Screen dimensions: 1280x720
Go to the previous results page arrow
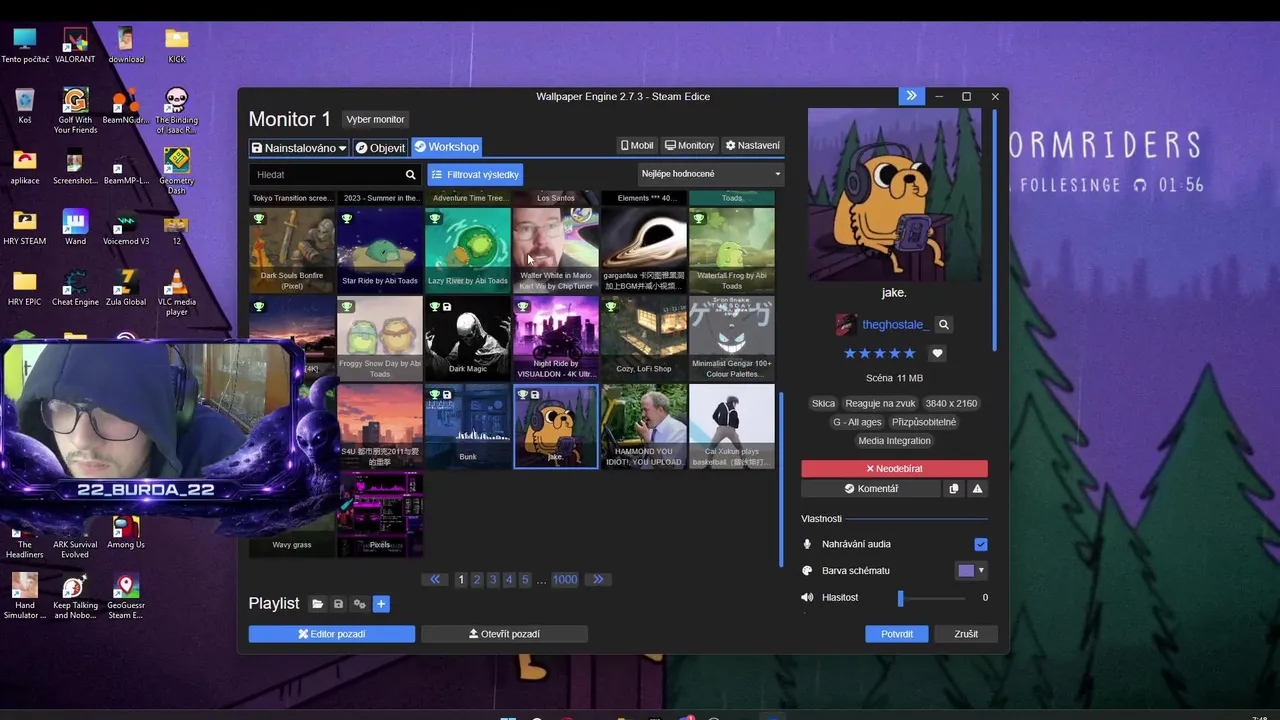[435, 579]
